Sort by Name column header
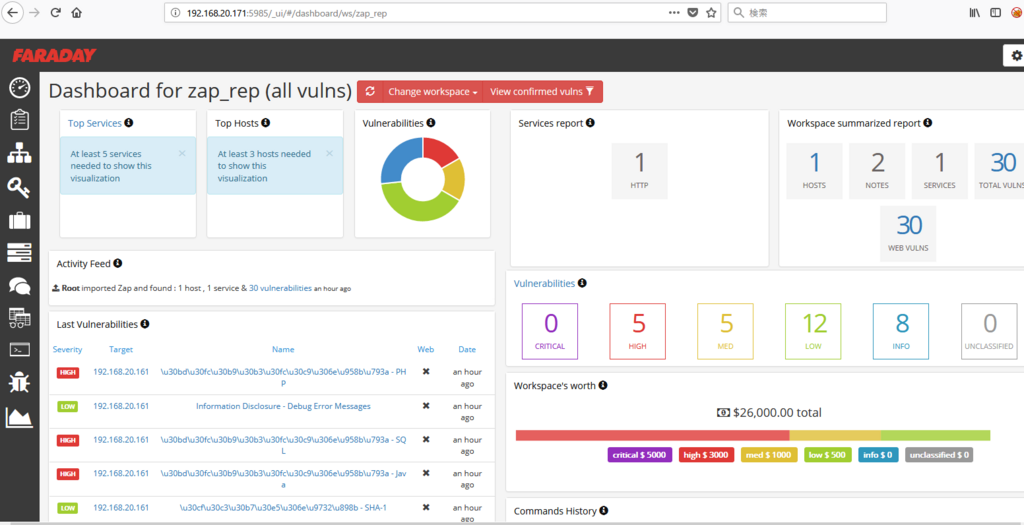Image resolution: width=1024 pixels, height=525 pixels. (283, 349)
